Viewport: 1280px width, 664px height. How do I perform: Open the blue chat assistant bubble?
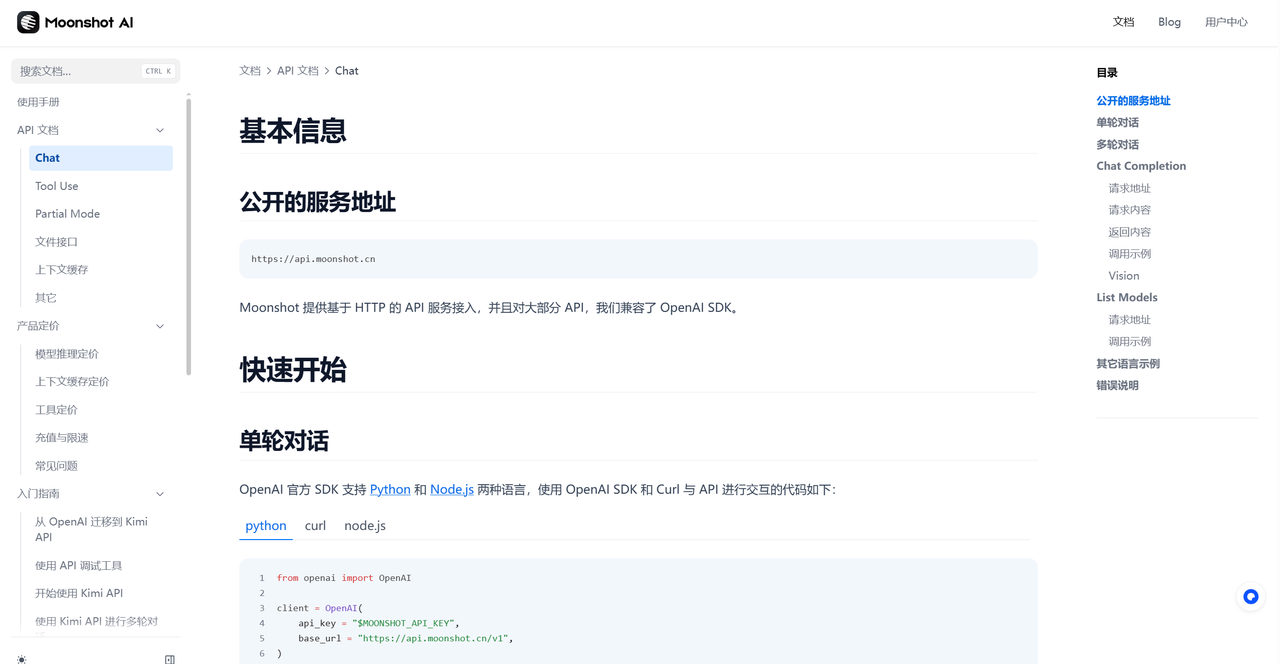(1251, 597)
